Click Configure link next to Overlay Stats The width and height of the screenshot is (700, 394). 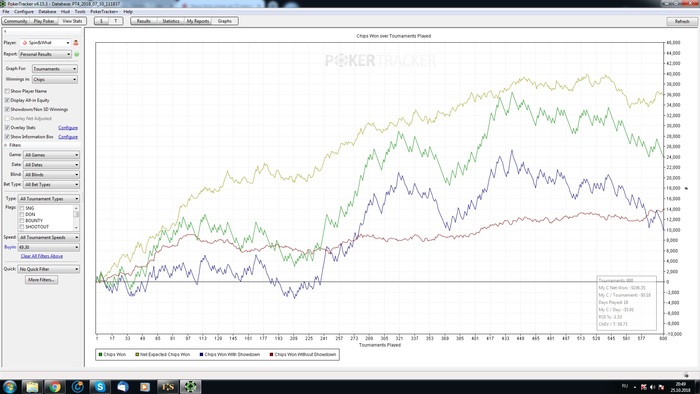(68, 128)
